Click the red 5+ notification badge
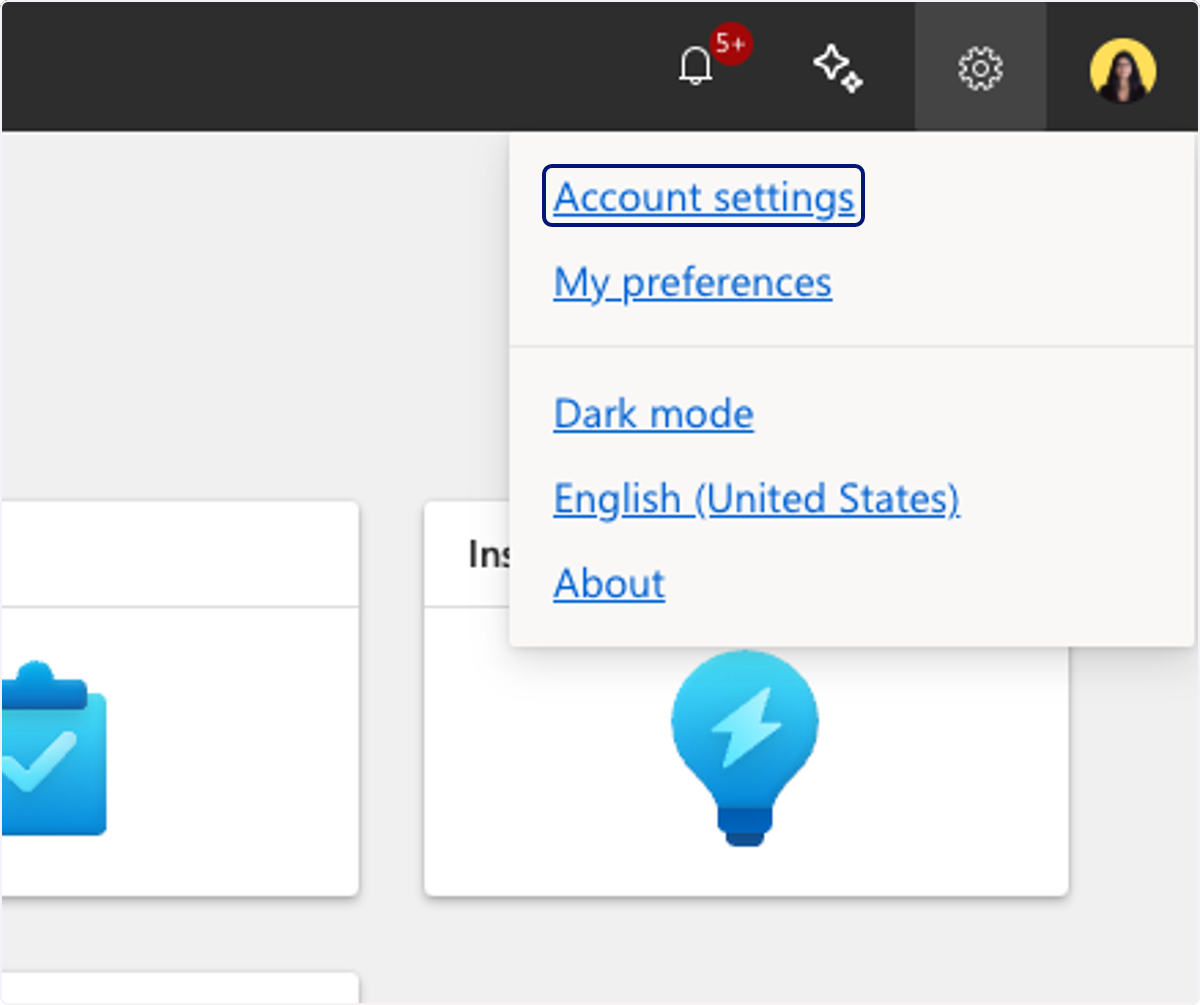1200x1005 pixels. pyautogui.click(x=731, y=45)
